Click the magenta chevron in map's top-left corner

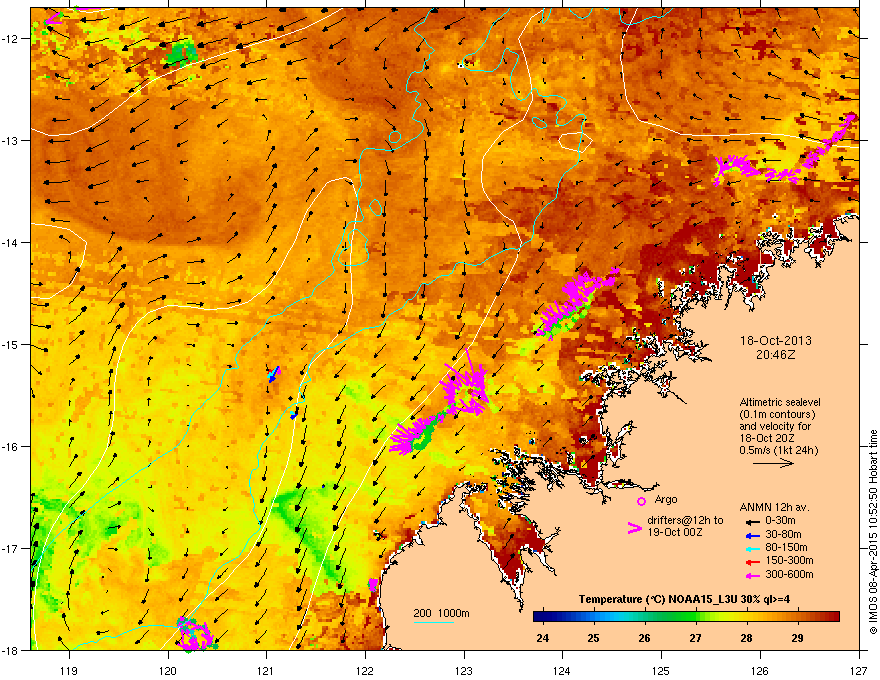point(52,19)
